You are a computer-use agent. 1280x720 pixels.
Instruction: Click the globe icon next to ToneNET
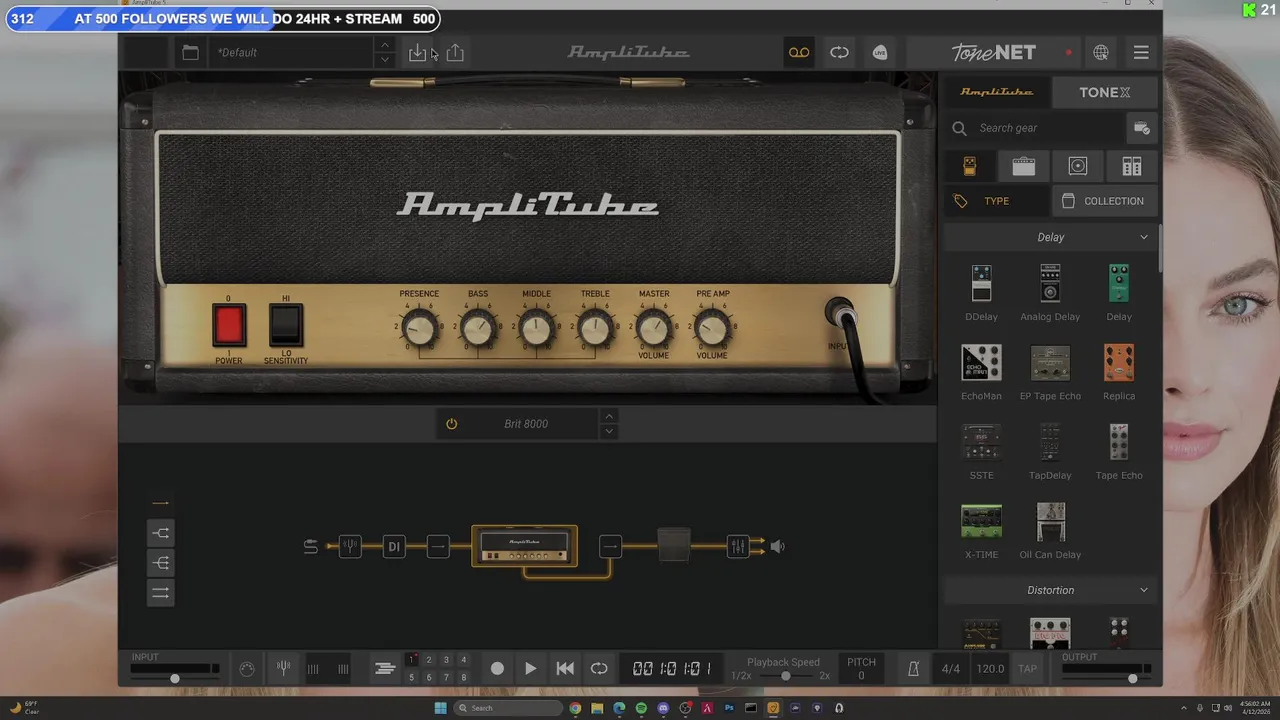click(x=1101, y=53)
